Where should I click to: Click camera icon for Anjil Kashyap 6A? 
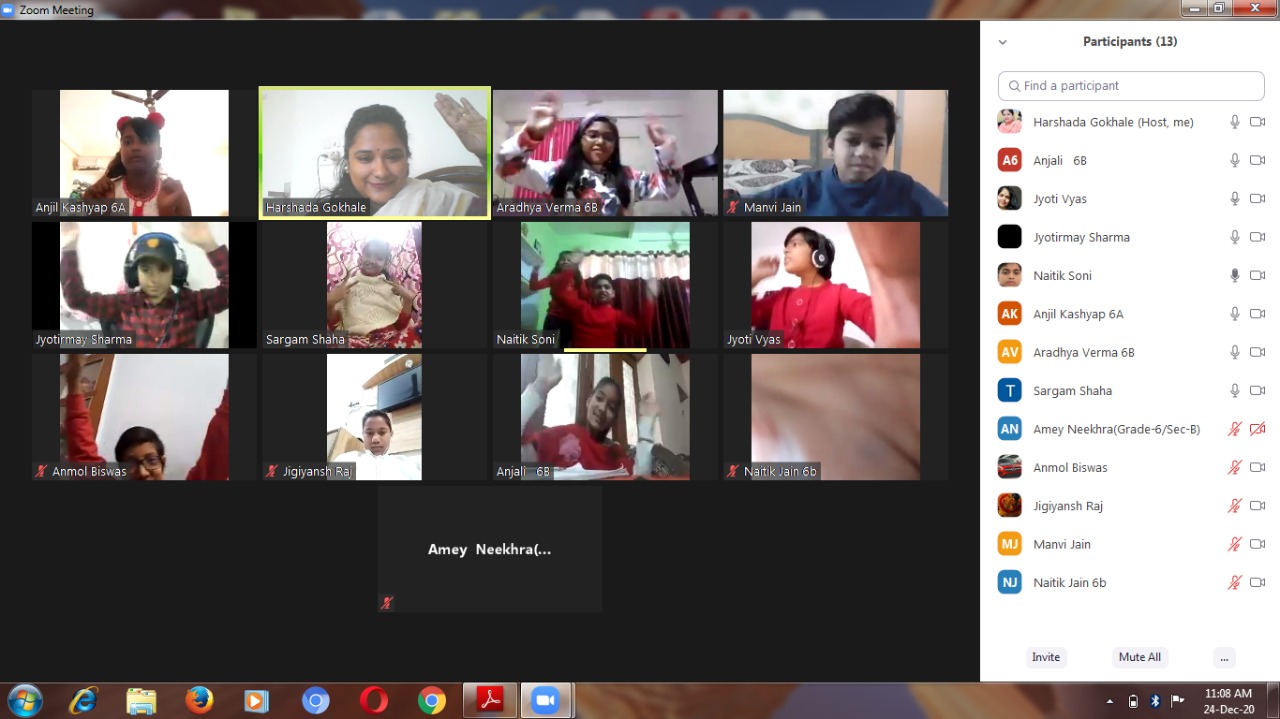tap(1258, 314)
